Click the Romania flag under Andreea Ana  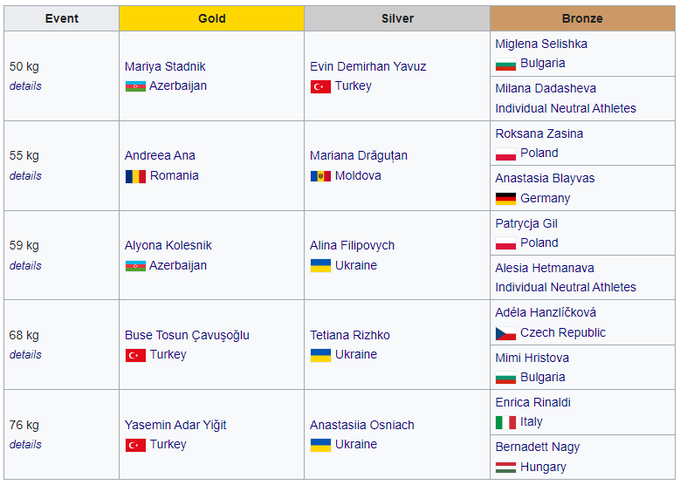[x=135, y=176]
